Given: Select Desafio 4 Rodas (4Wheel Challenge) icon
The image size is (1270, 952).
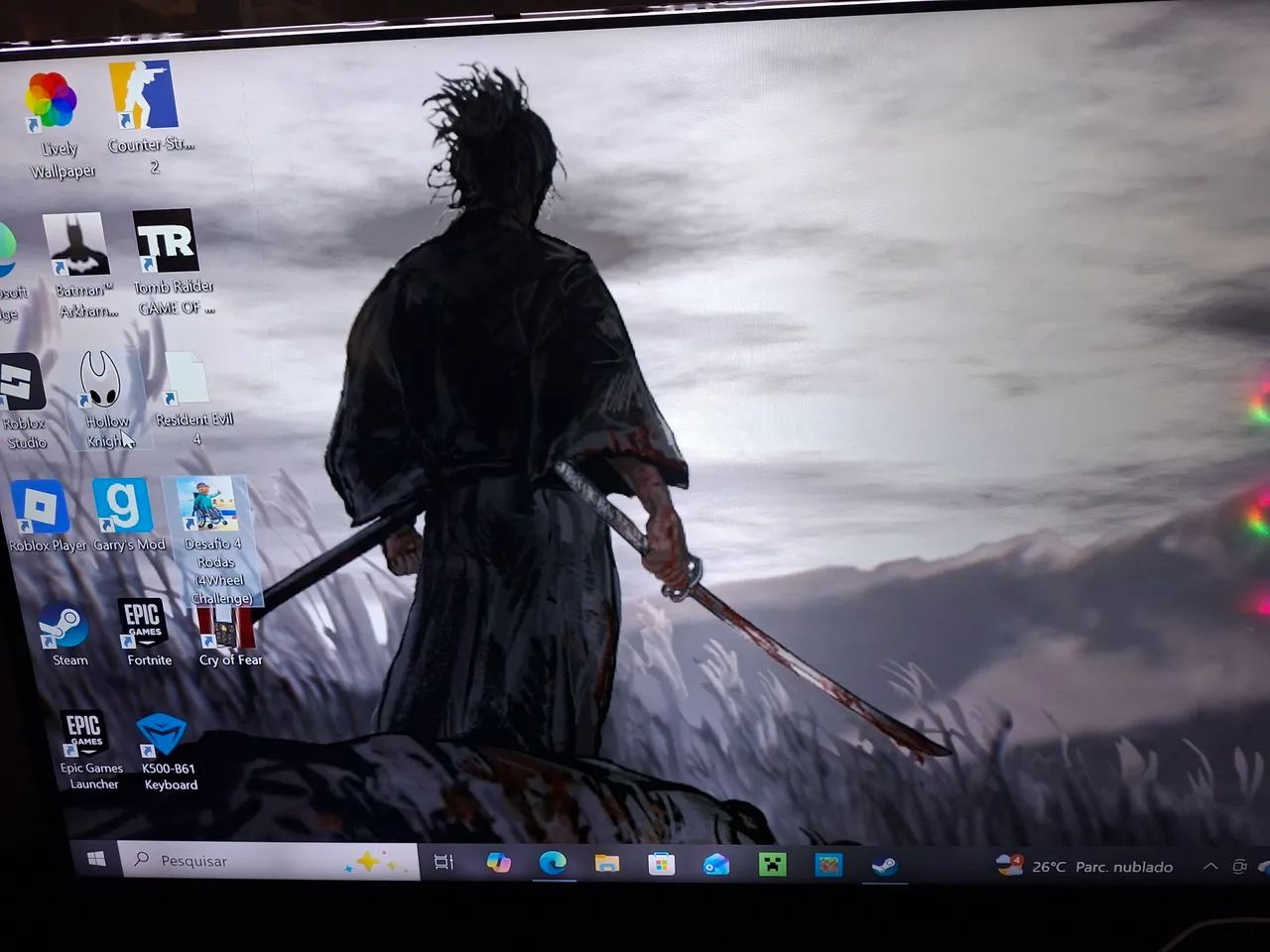Looking at the screenshot, I should tap(213, 540).
